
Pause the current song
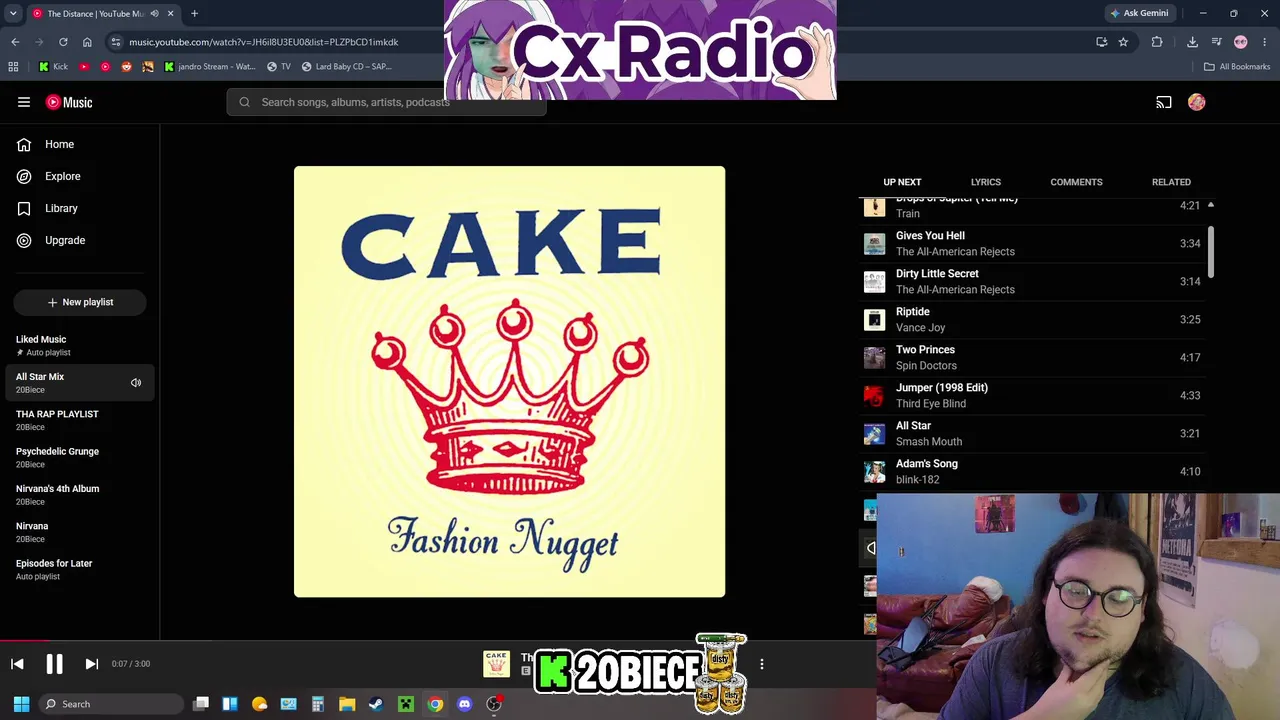(x=55, y=664)
